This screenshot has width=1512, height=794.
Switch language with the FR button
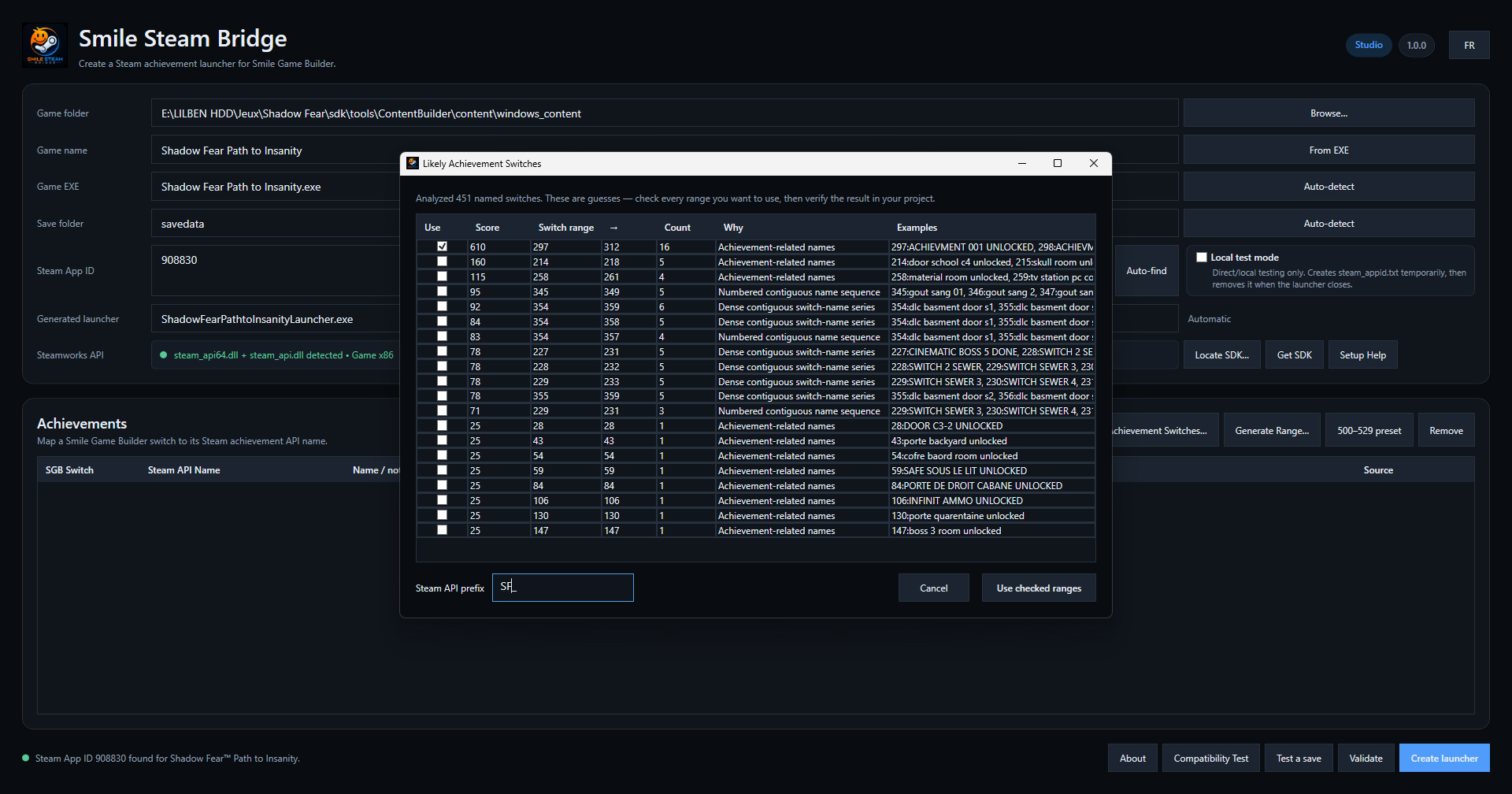point(1469,45)
